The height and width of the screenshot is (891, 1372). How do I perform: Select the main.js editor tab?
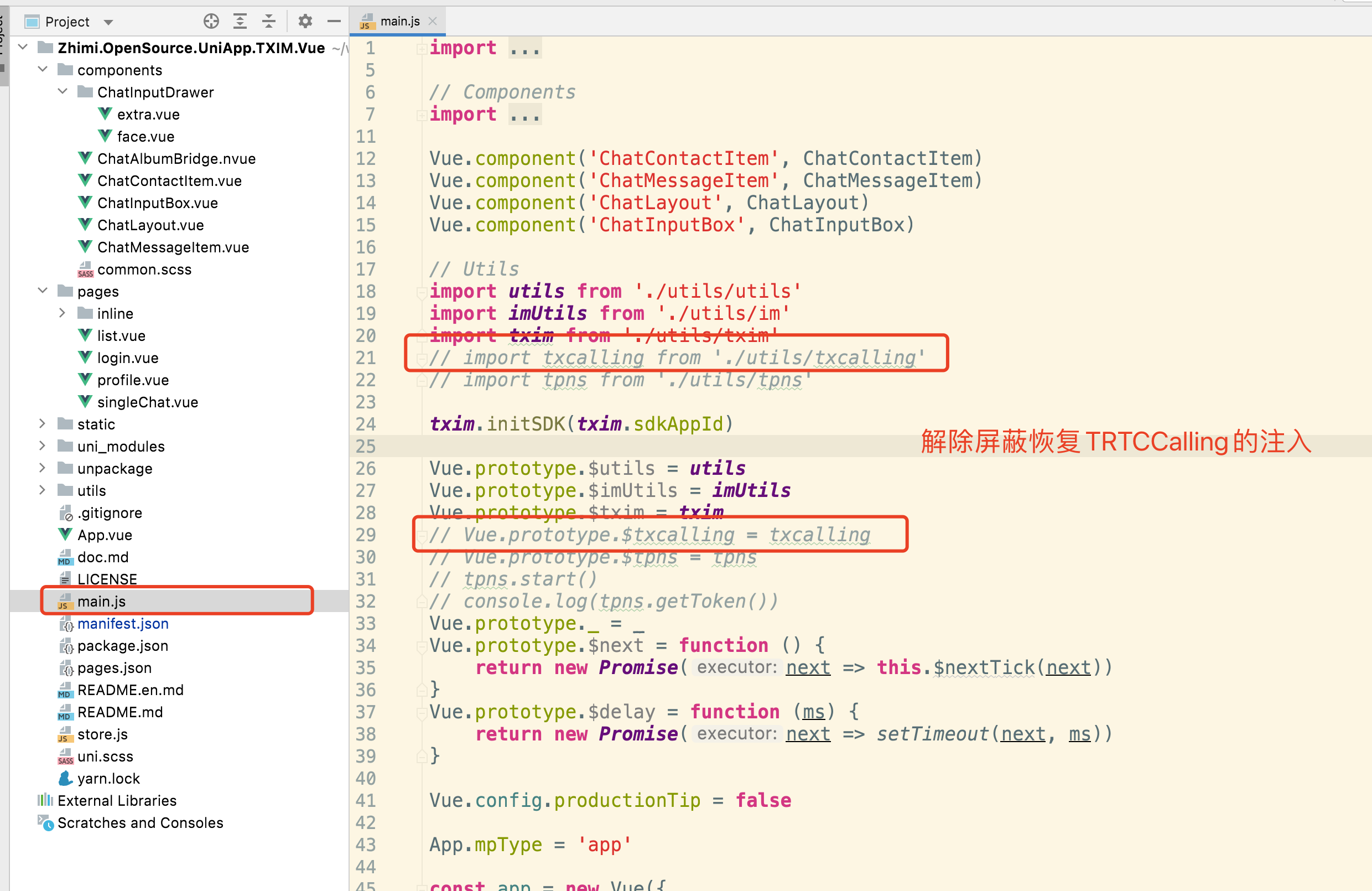coord(399,22)
